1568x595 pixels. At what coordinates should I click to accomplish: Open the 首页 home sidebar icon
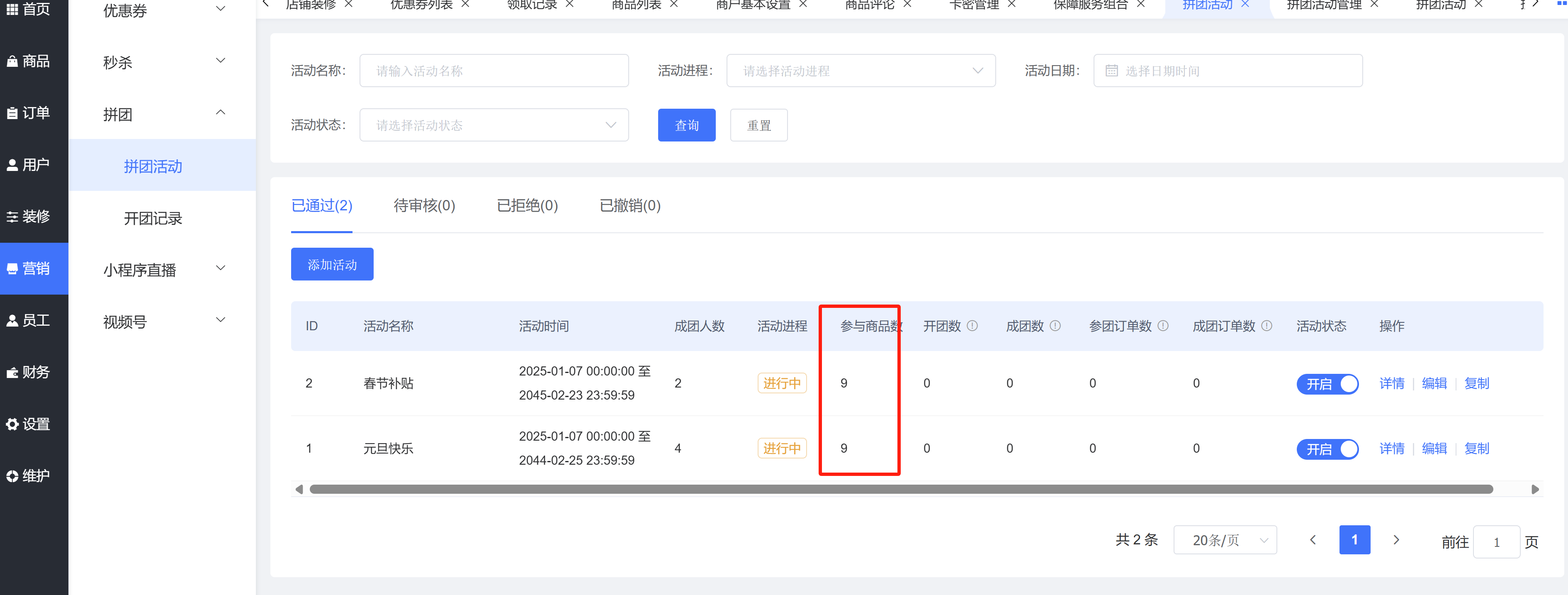coord(12,9)
